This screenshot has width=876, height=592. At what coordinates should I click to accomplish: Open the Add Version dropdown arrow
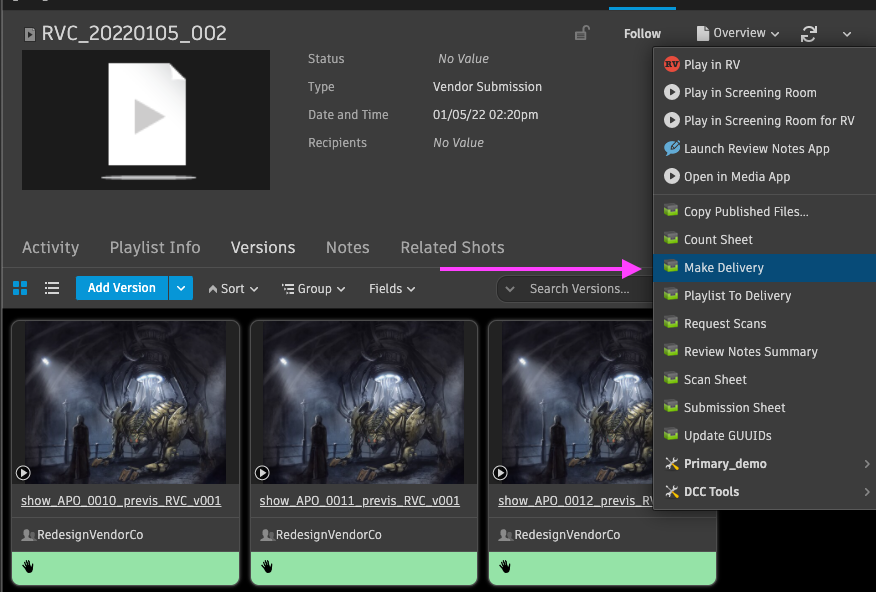tap(181, 288)
